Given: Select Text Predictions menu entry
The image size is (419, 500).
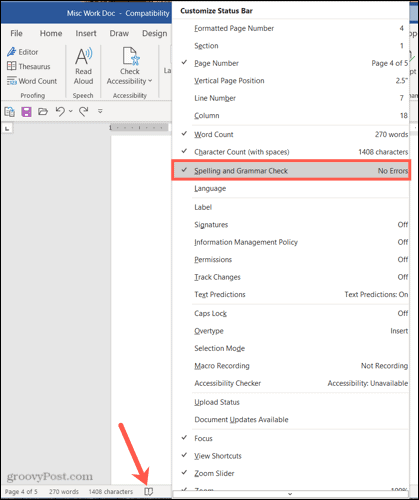Looking at the screenshot, I should (291, 294).
